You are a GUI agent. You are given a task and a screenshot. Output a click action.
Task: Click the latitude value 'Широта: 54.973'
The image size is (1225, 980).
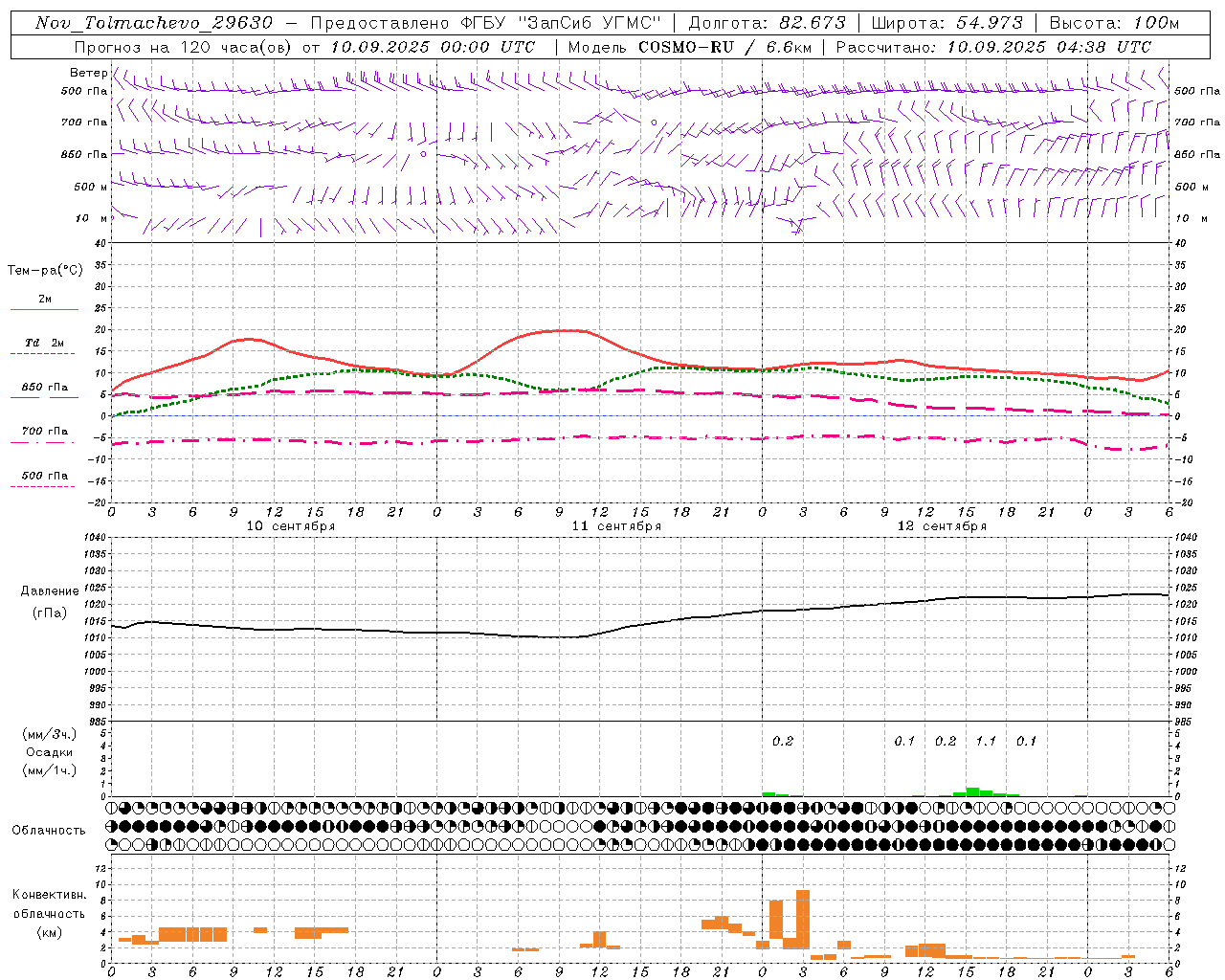pyautogui.click(x=947, y=23)
